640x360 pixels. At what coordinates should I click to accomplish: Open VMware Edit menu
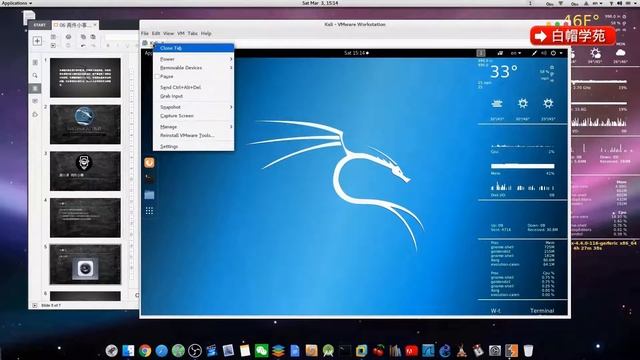(156, 33)
